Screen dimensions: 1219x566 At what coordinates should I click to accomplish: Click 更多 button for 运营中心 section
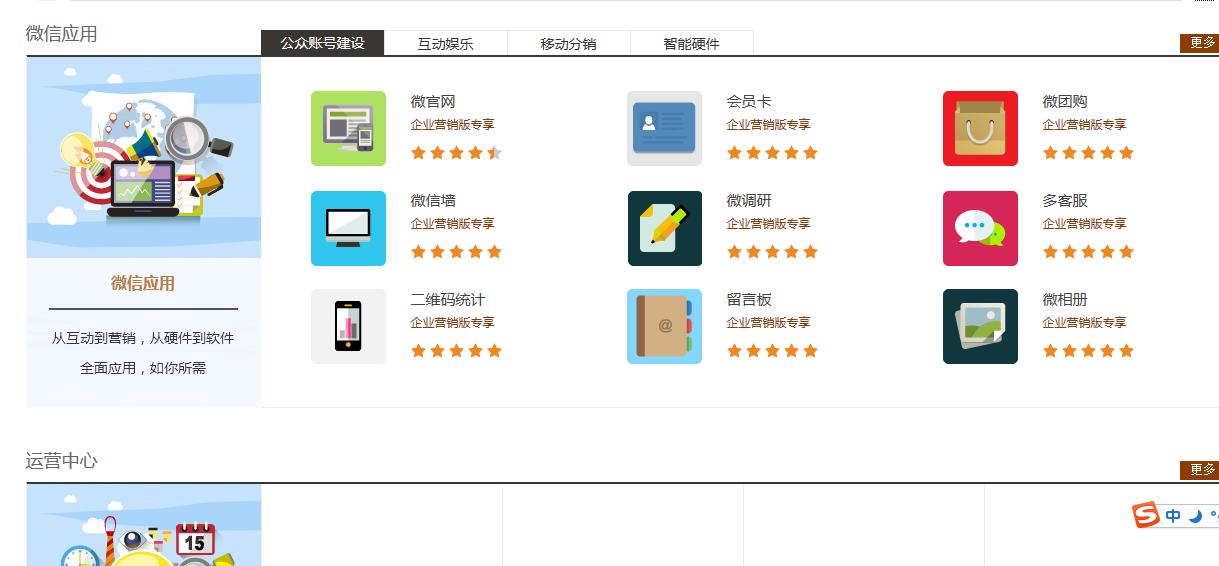click(1199, 470)
